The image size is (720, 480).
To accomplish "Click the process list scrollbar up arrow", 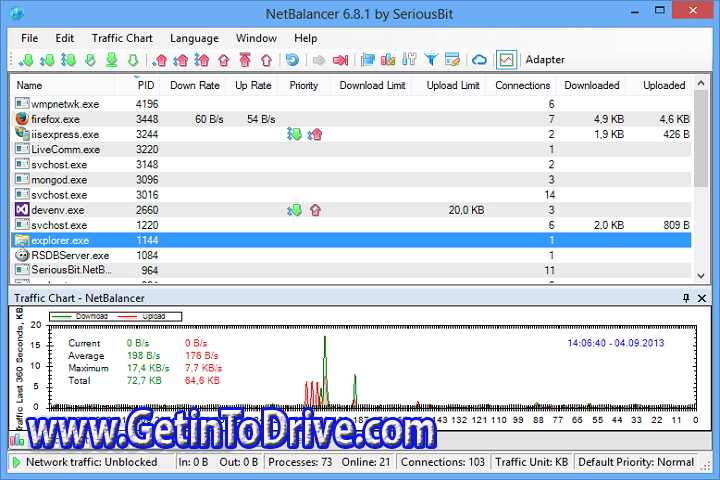I will (x=701, y=83).
